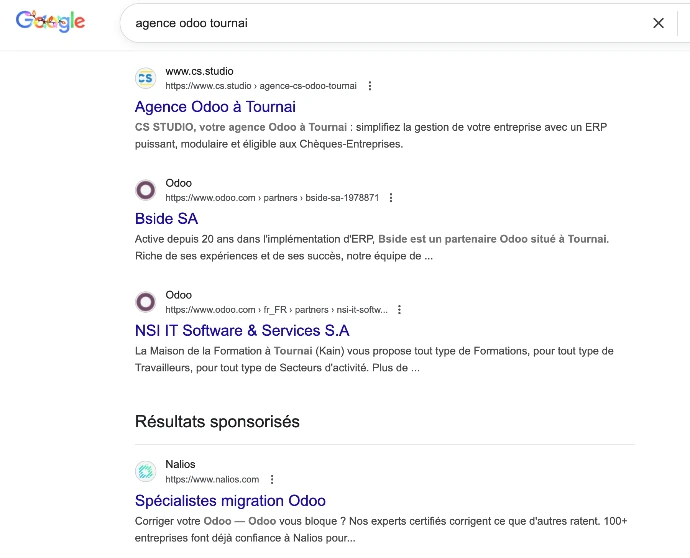Screen dimensions: 690x558
Task: Click the search box with 'agence odoo tournai'
Action: [380, 23]
